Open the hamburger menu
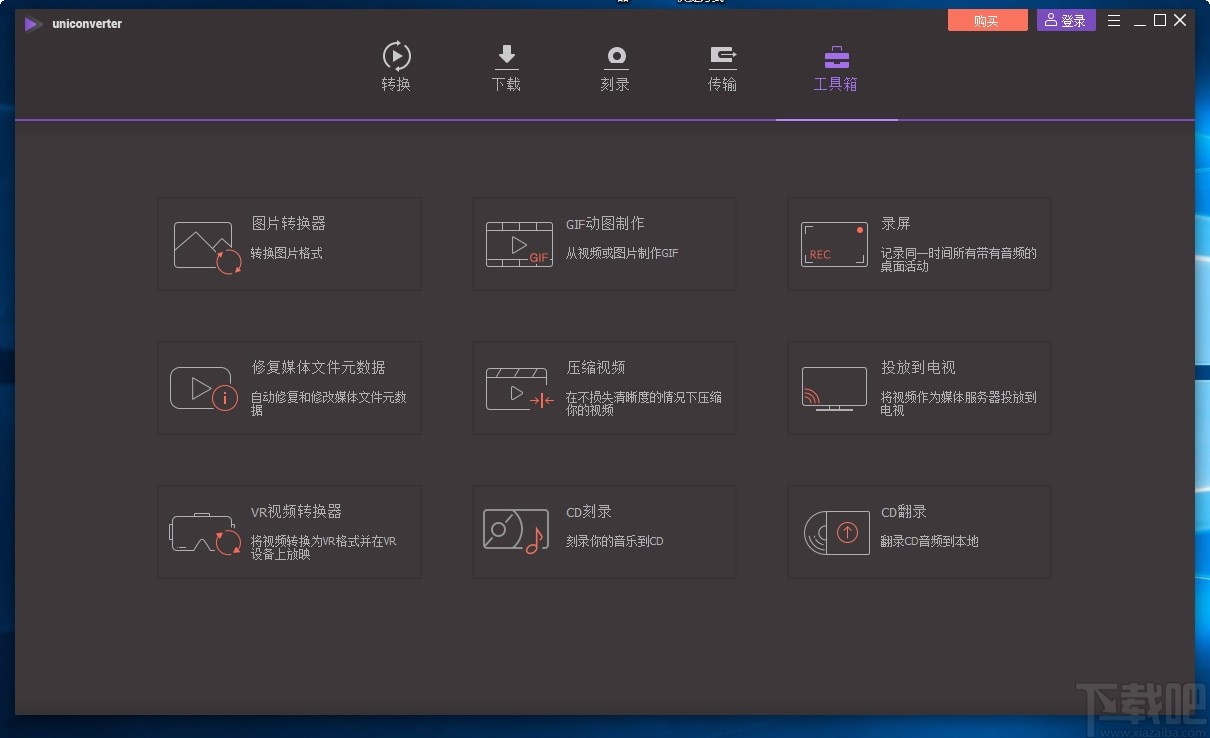 [1113, 19]
